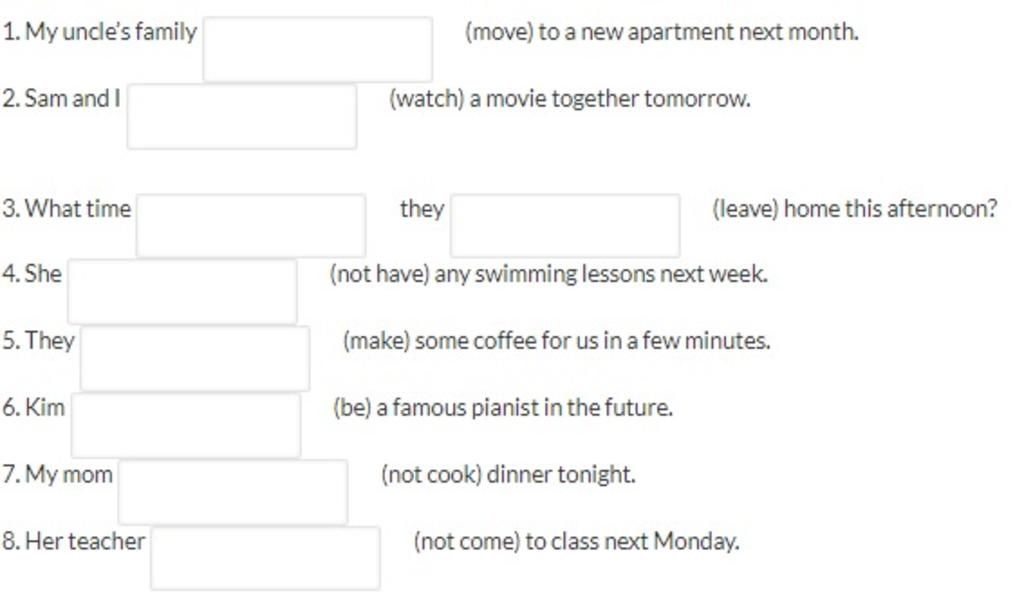The width and height of the screenshot is (1024, 600).
Task: Click the "(move)" verb hint in sentence 1
Action: coord(499,31)
